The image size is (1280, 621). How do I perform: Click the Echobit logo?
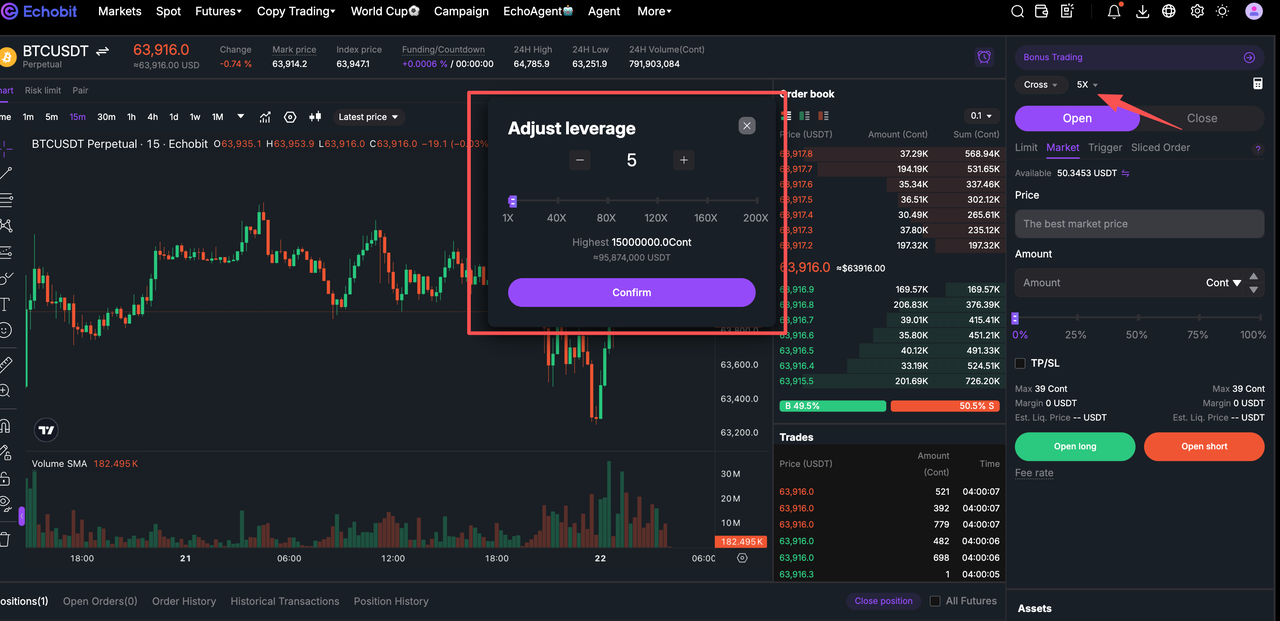(40, 12)
